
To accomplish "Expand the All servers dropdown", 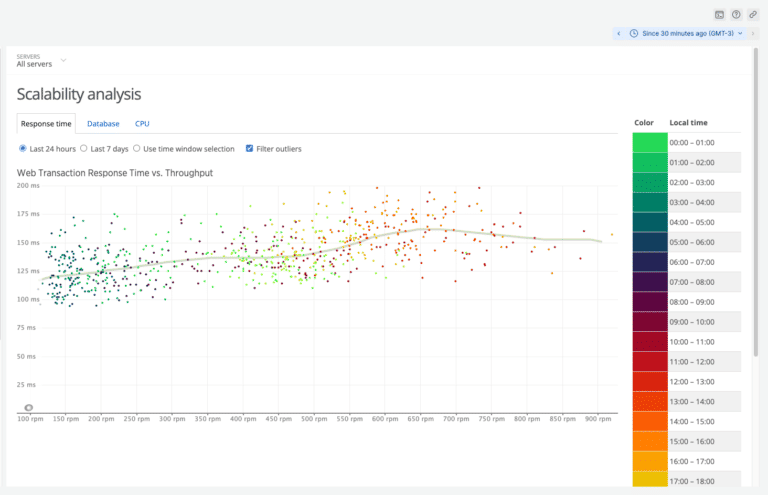I will pyautogui.click(x=42, y=60).
